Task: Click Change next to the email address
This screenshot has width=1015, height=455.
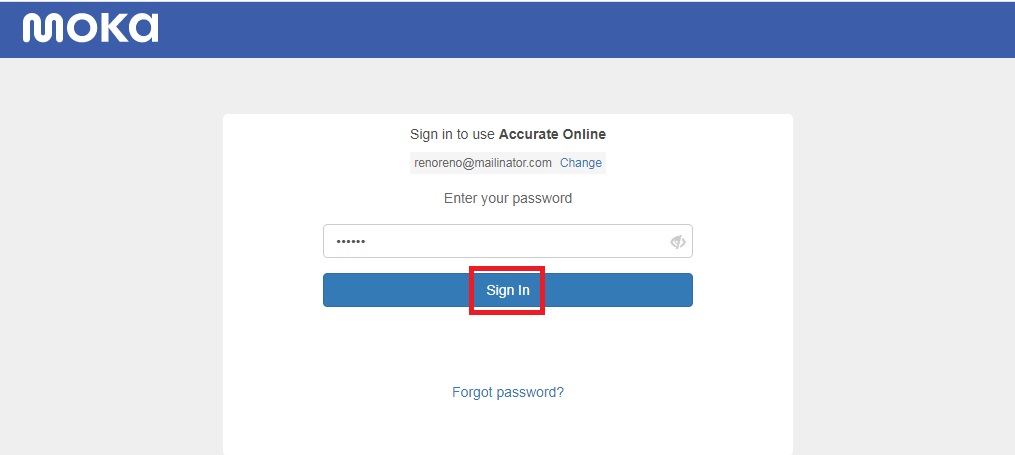Action: (x=581, y=162)
